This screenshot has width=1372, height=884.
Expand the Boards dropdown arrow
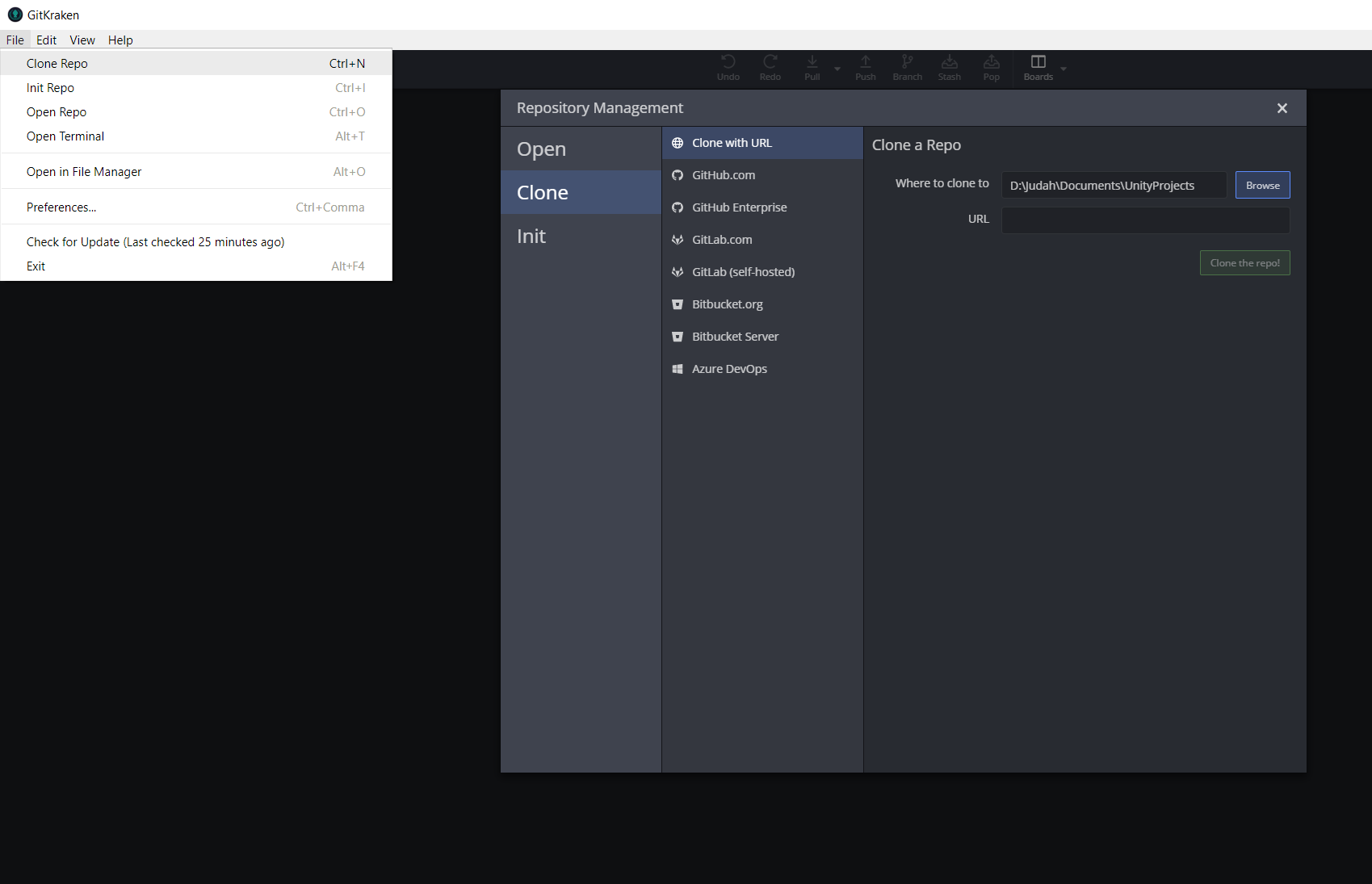(x=1064, y=69)
